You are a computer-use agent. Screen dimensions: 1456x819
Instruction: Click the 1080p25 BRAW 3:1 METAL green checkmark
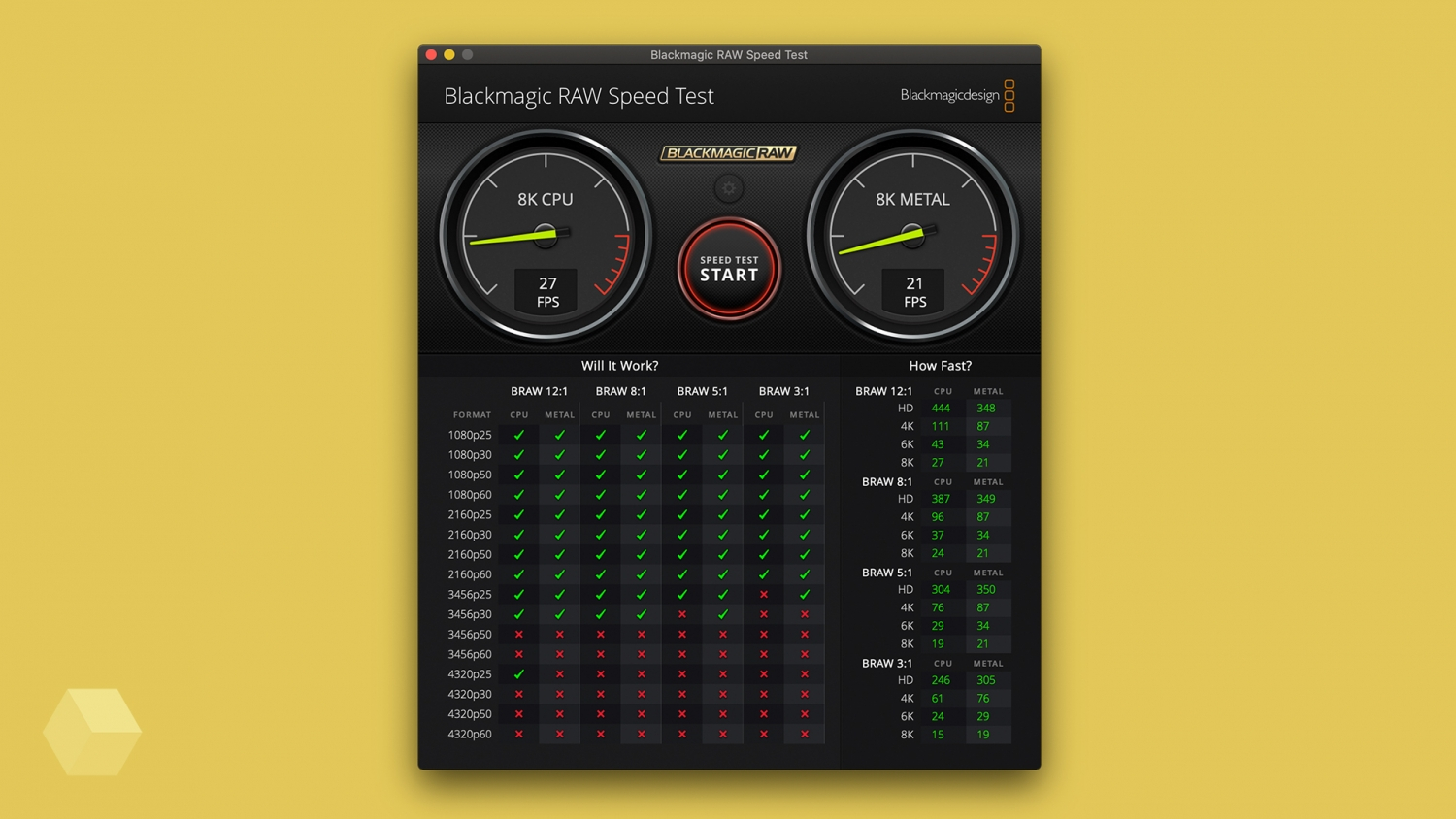[x=805, y=435]
